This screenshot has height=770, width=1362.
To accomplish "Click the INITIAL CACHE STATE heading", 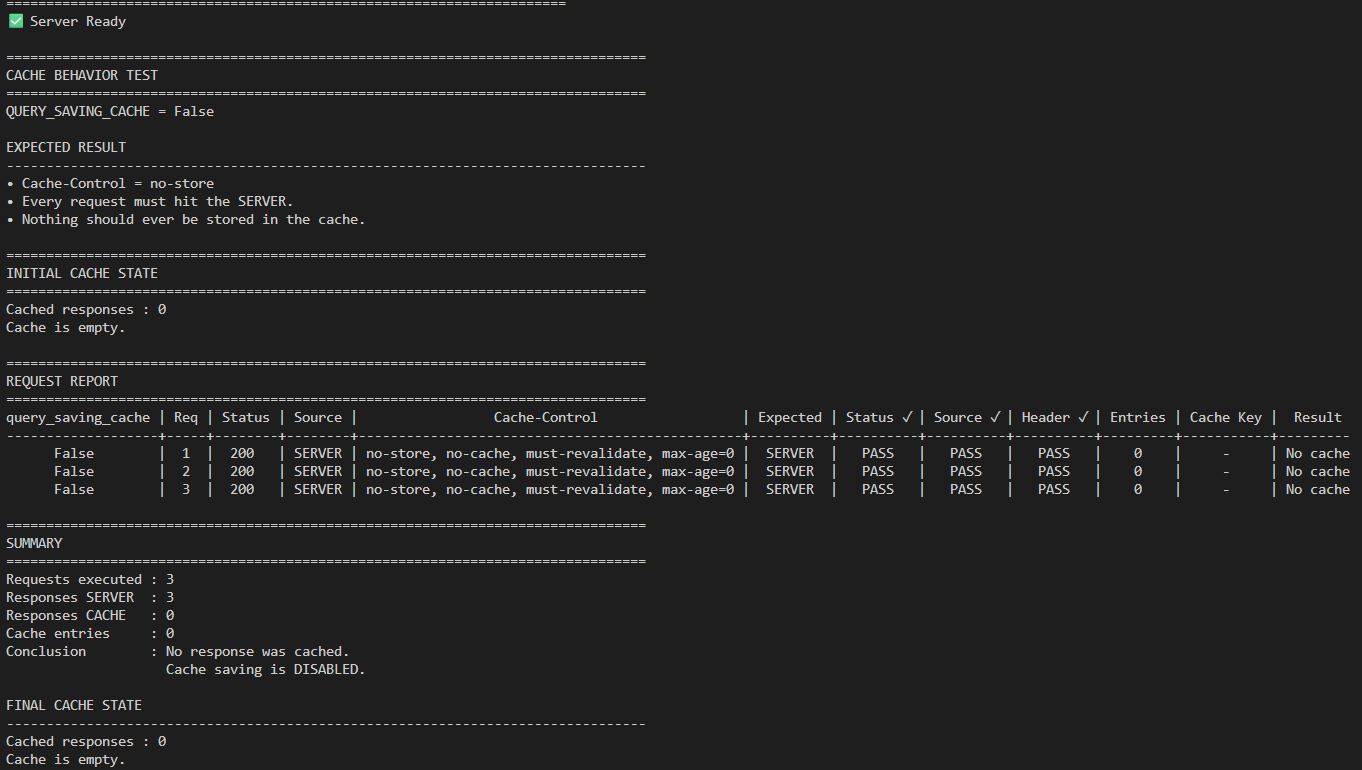I will coord(82,273).
